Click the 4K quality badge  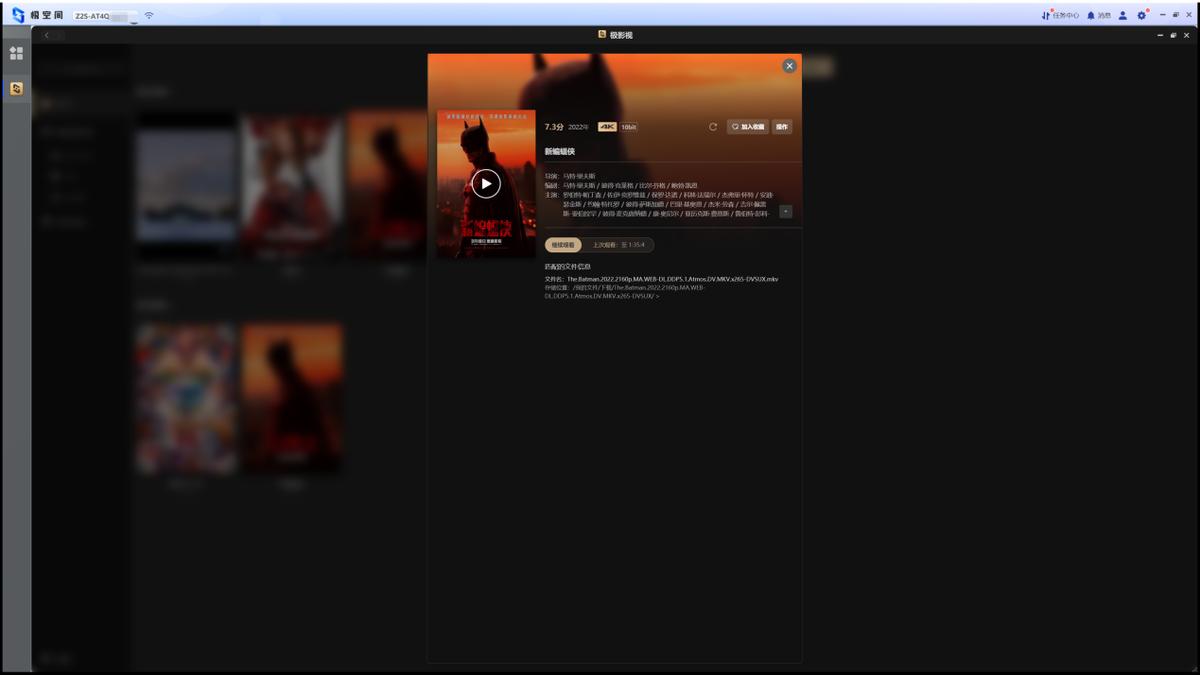point(607,127)
